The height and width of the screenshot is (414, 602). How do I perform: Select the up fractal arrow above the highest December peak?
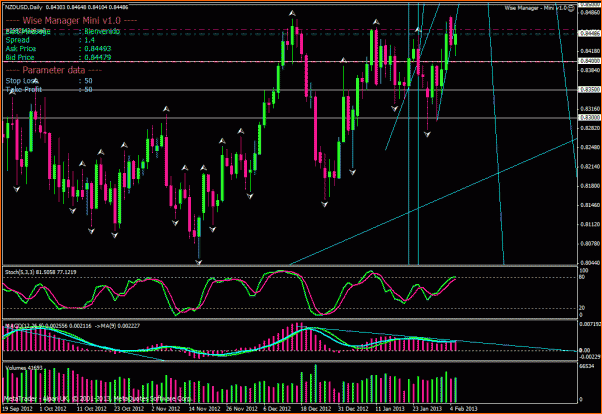293,13
